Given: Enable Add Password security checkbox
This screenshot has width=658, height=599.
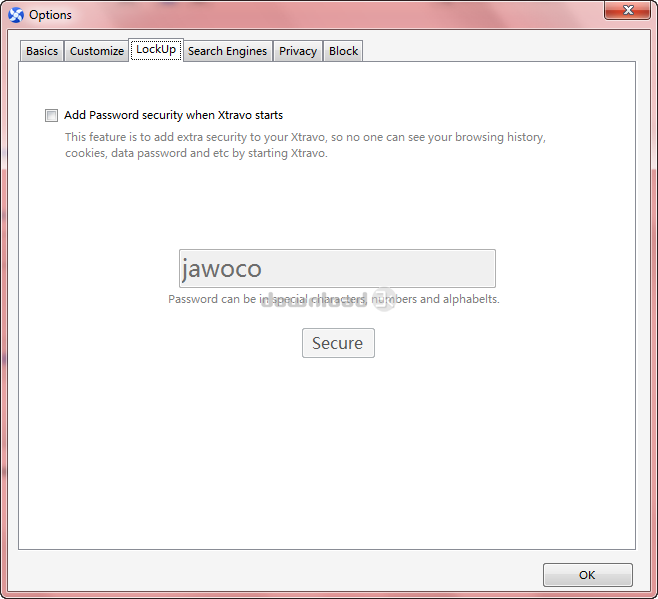Looking at the screenshot, I should pyautogui.click(x=51, y=115).
